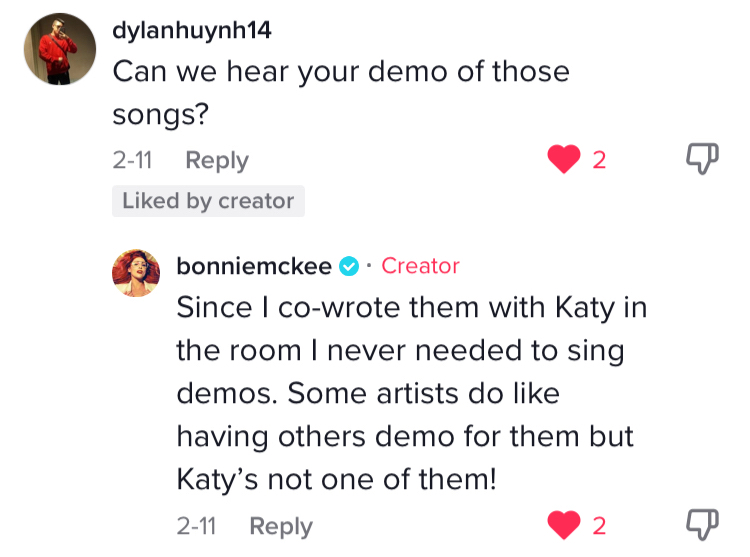Image resolution: width=750 pixels, height=557 pixels.
Task: Dislike dylanhuynh14's comment with the thumbs-down
Action: (x=702, y=159)
